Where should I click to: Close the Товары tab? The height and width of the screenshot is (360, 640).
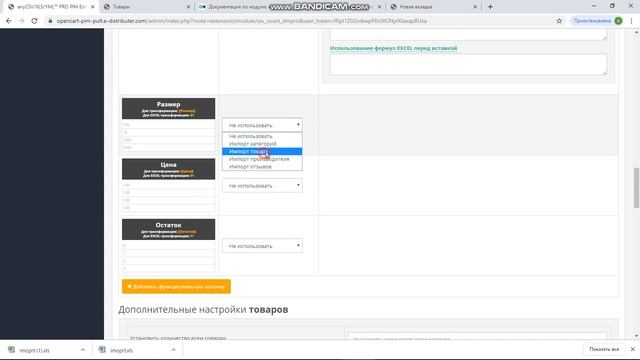[x=188, y=7]
